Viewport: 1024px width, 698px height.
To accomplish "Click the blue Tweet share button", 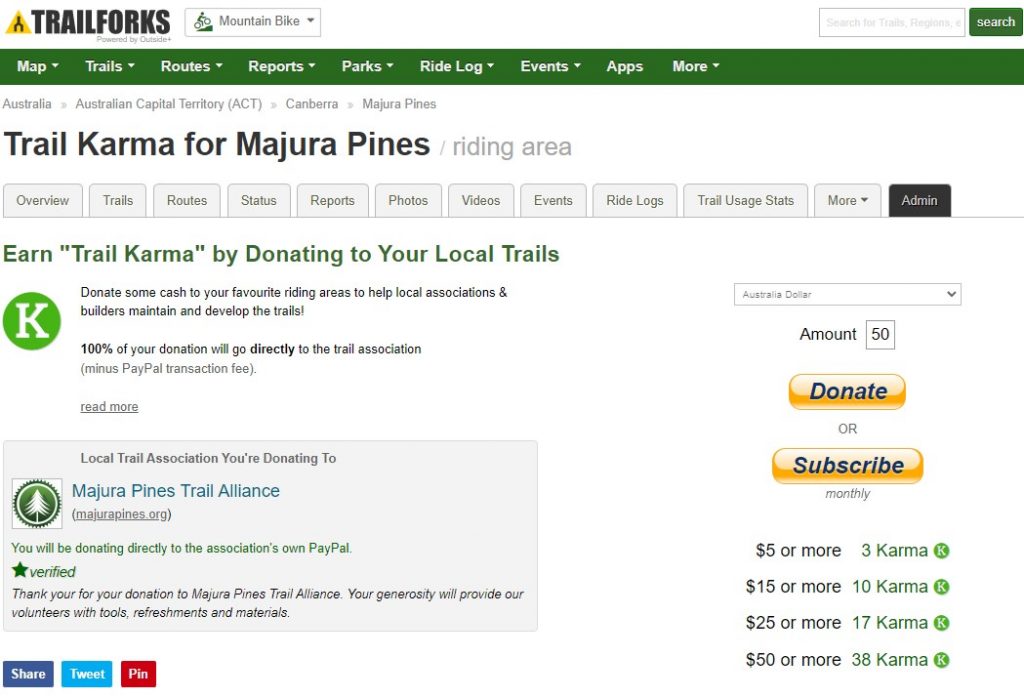I will coord(87,674).
